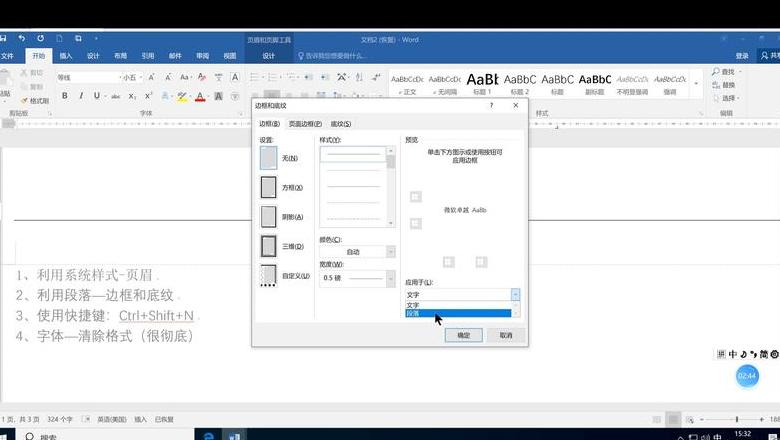Click the Word icon on taskbar
This screenshot has width=780, height=440.
coord(234,436)
